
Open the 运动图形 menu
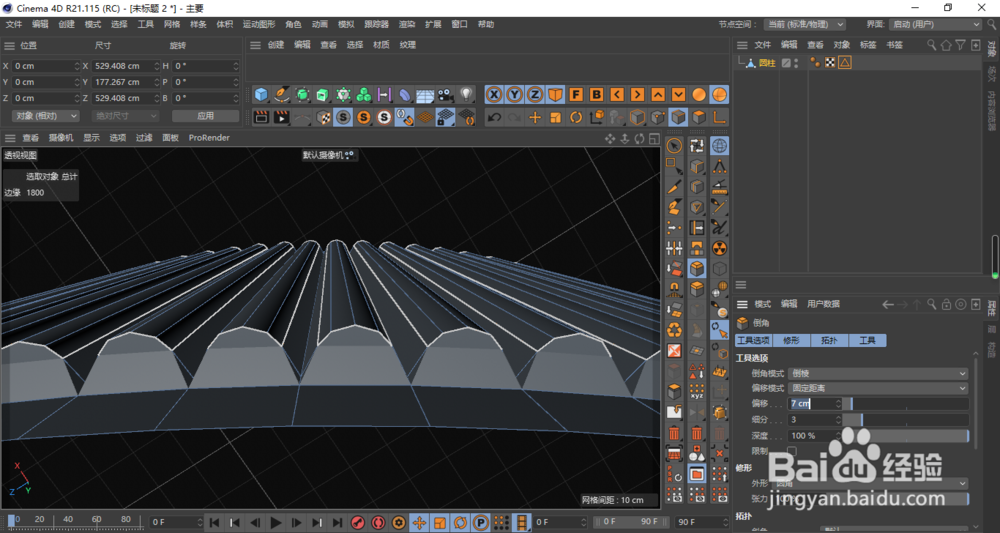point(259,24)
